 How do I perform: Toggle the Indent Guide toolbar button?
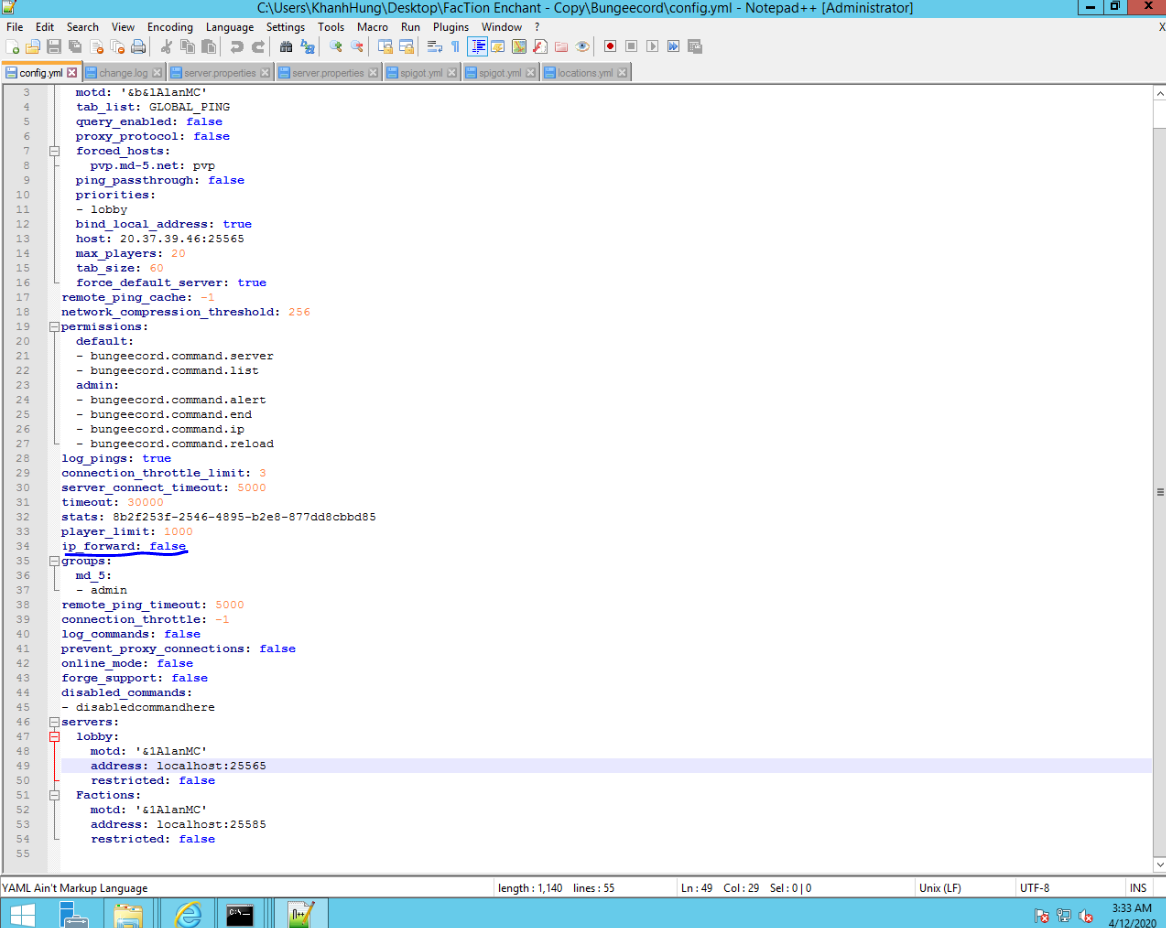[x=478, y=47]
